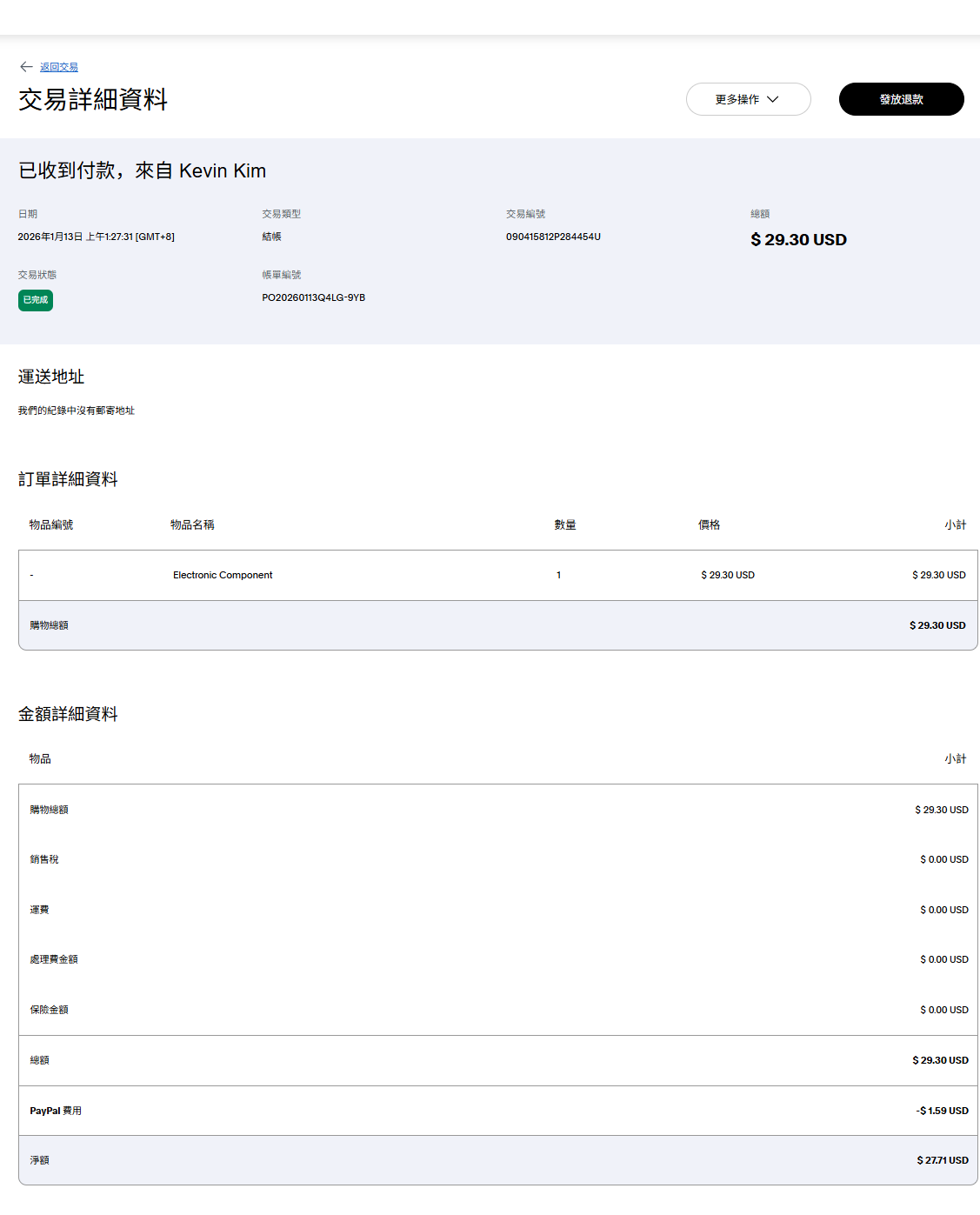Viewport: 980px width, 1215px height.
Task: Click the 已完成 status badge
Action: (36, 300)
